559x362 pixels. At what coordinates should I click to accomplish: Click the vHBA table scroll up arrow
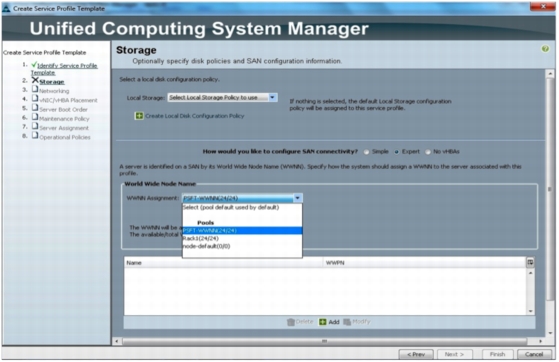point(530,273)
